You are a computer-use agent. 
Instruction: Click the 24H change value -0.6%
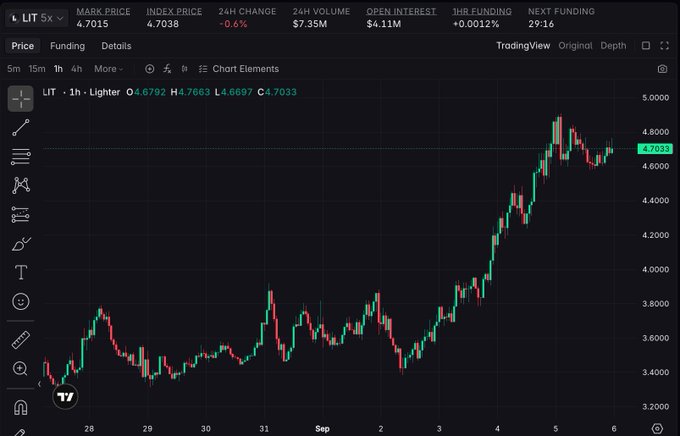233,24
